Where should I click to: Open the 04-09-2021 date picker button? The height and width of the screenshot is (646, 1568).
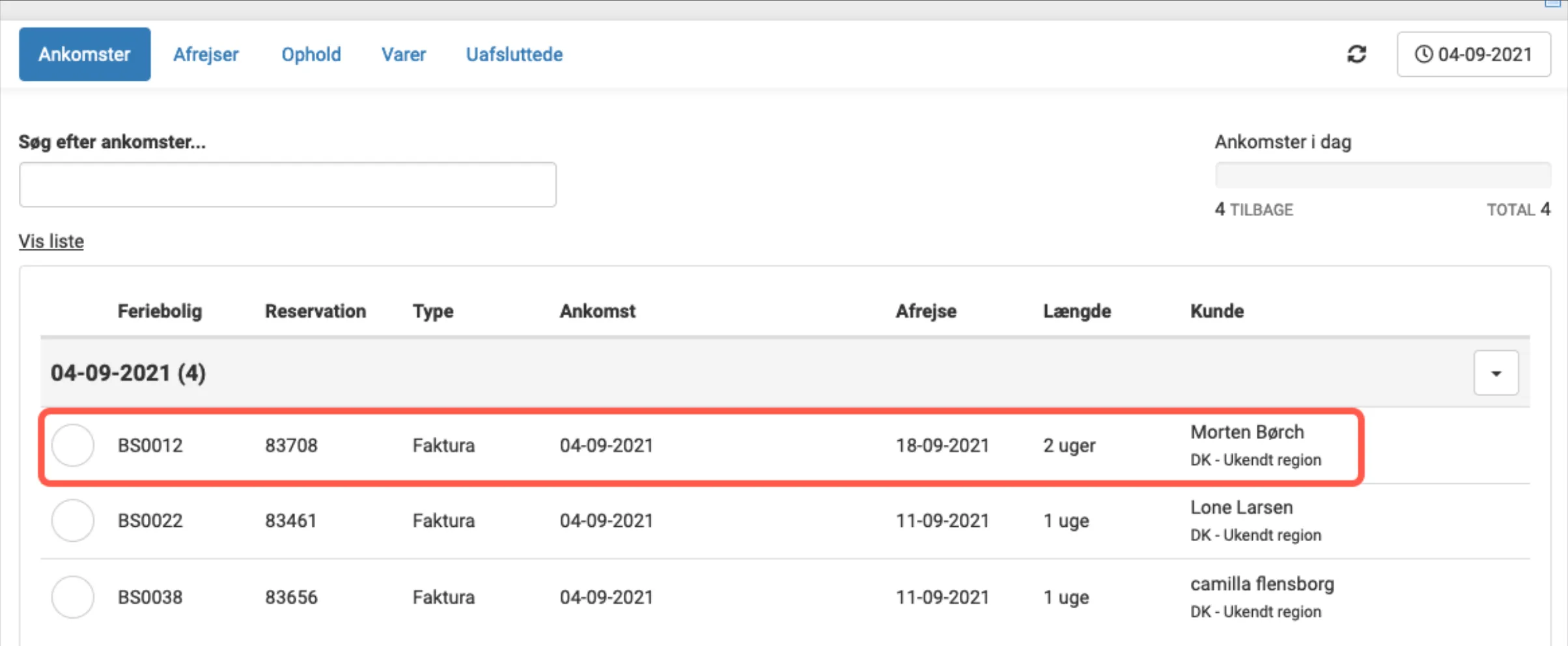point(1473,54)
